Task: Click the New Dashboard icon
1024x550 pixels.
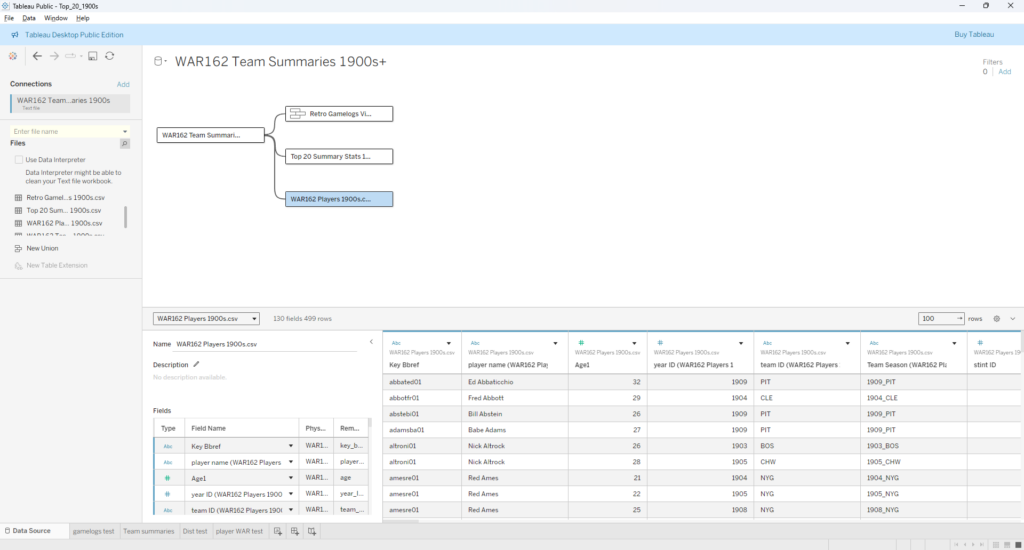Action: pyautogui.click(x=294, y=531)
